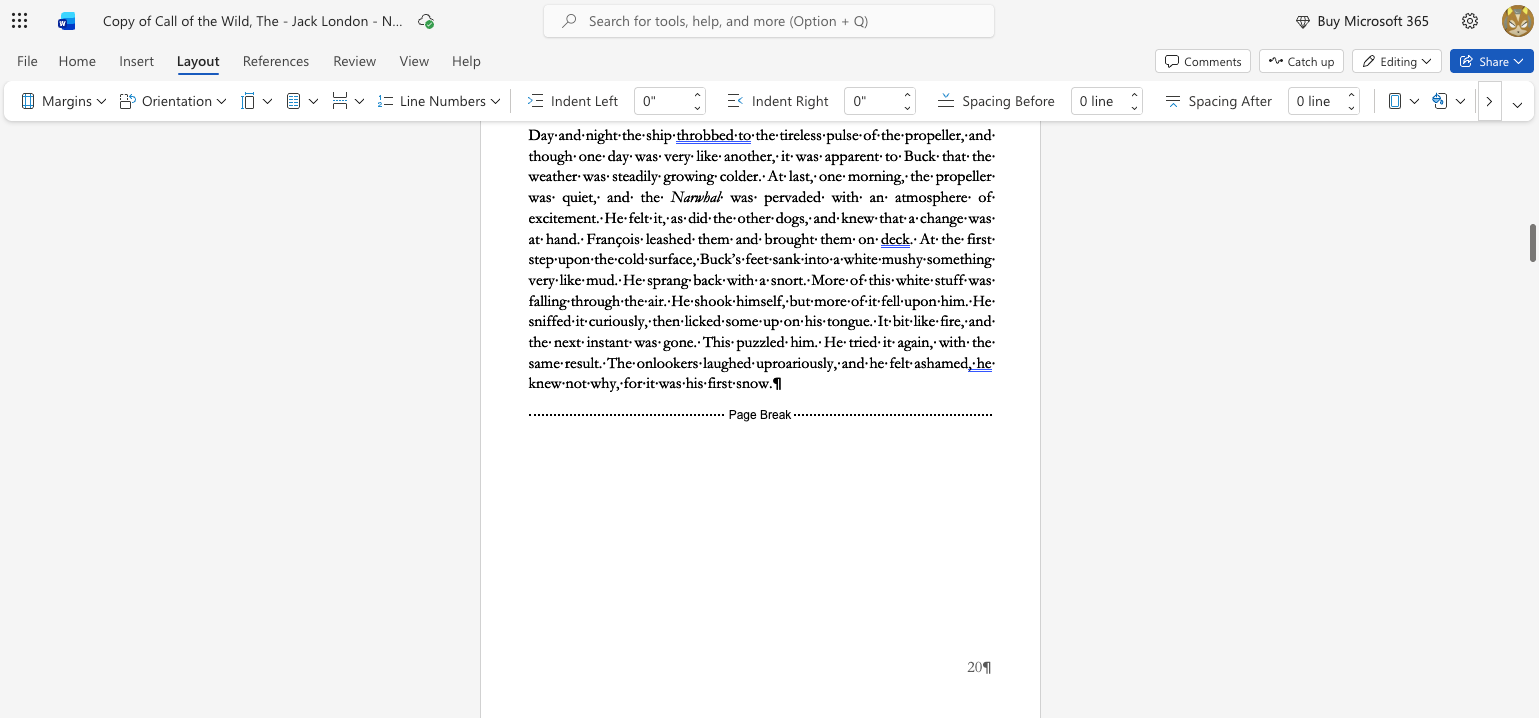Image resolution: width=1539 pixels, height=718 pixels.
Task: Click the Margins page icon
Action: 28,101
